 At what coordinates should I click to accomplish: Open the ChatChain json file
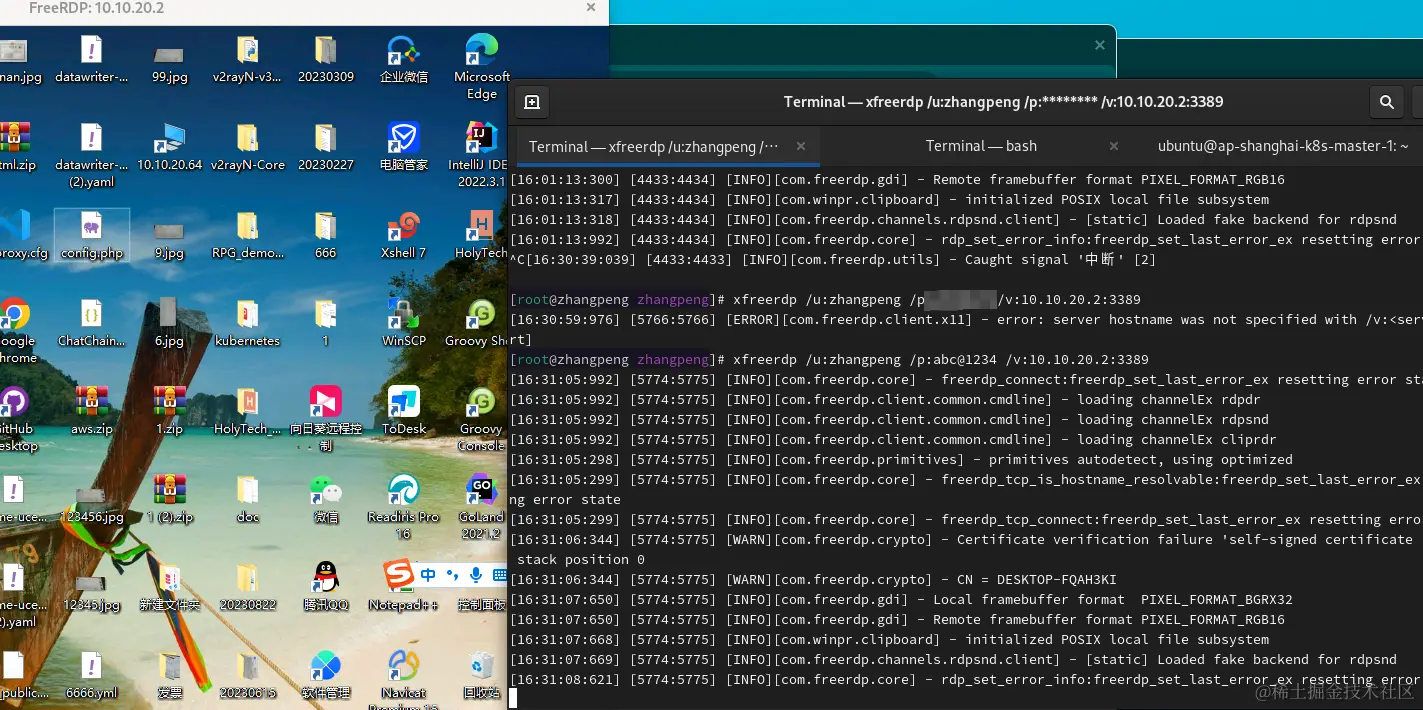(91, 323)
